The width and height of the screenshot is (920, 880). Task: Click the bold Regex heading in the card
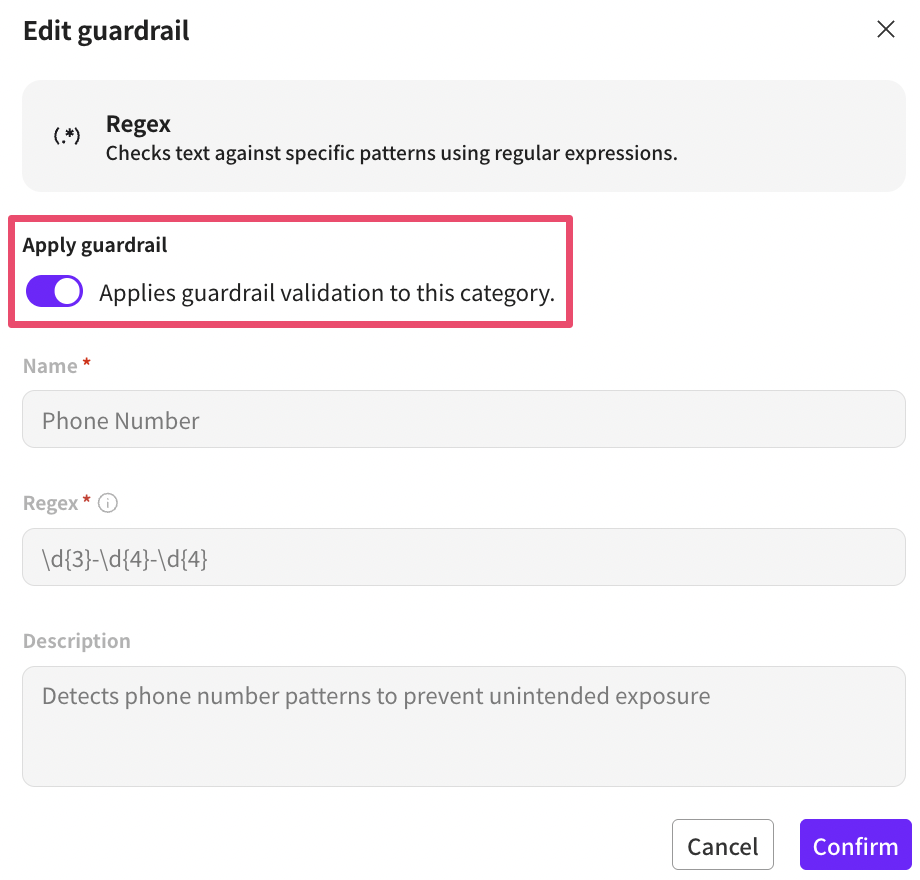point(138,124)
